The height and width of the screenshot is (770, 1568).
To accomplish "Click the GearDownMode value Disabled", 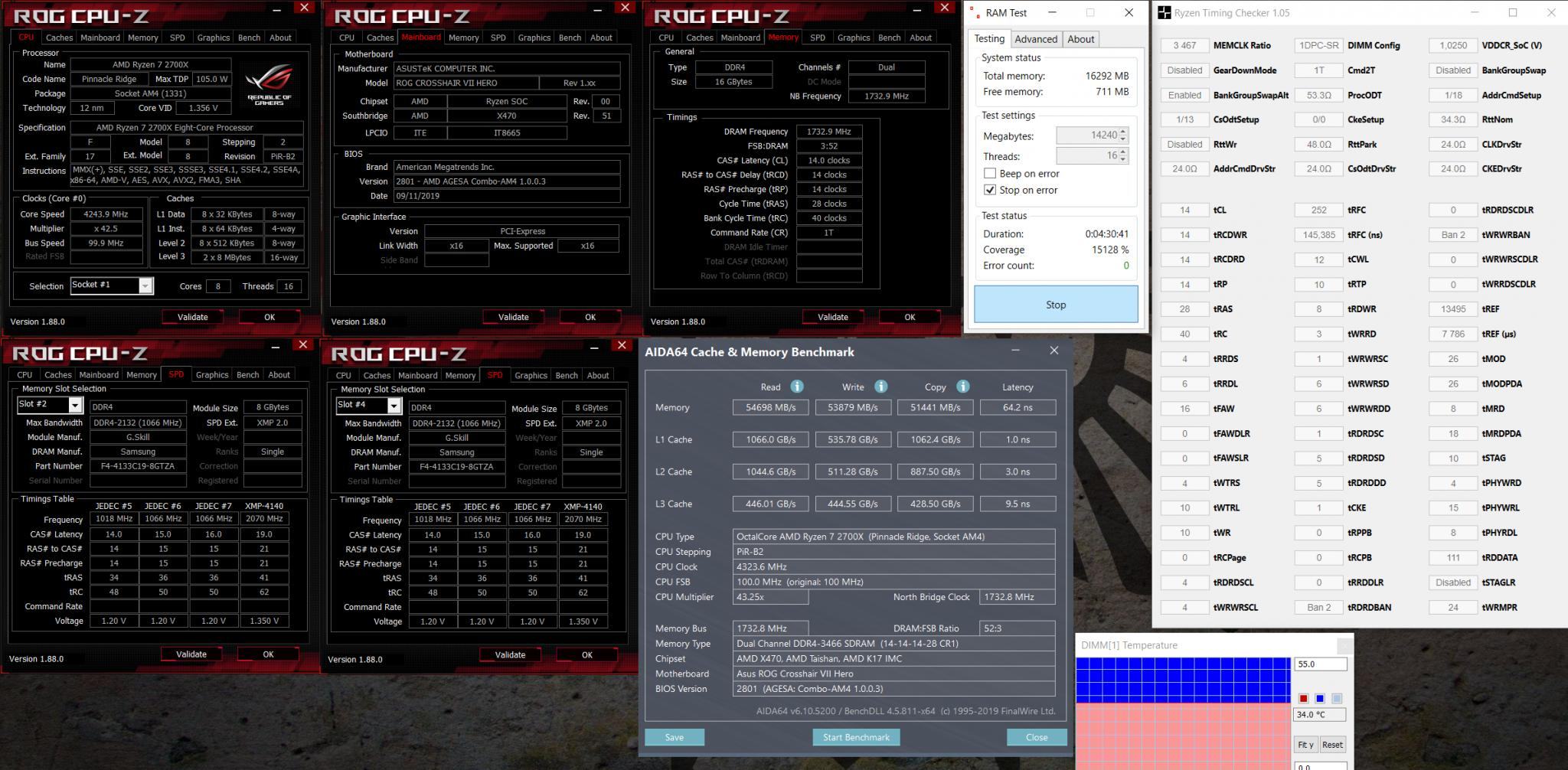I will point(1184,70).
